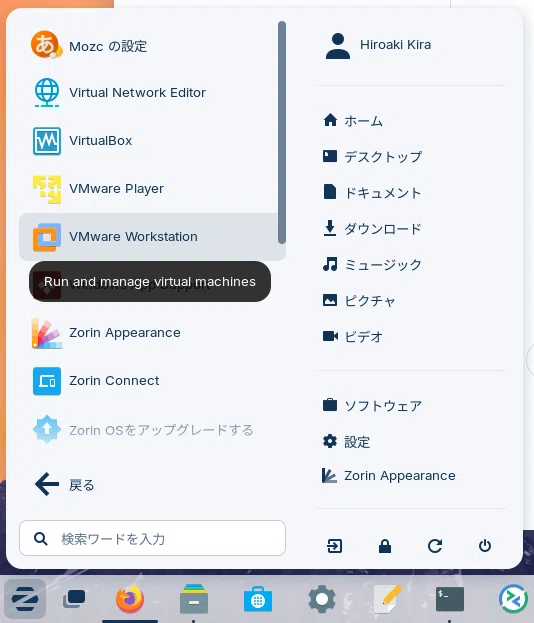Select Virtual Network Editor entry label
This screenshot has height=623, width=534.
(x=137, y=93)
